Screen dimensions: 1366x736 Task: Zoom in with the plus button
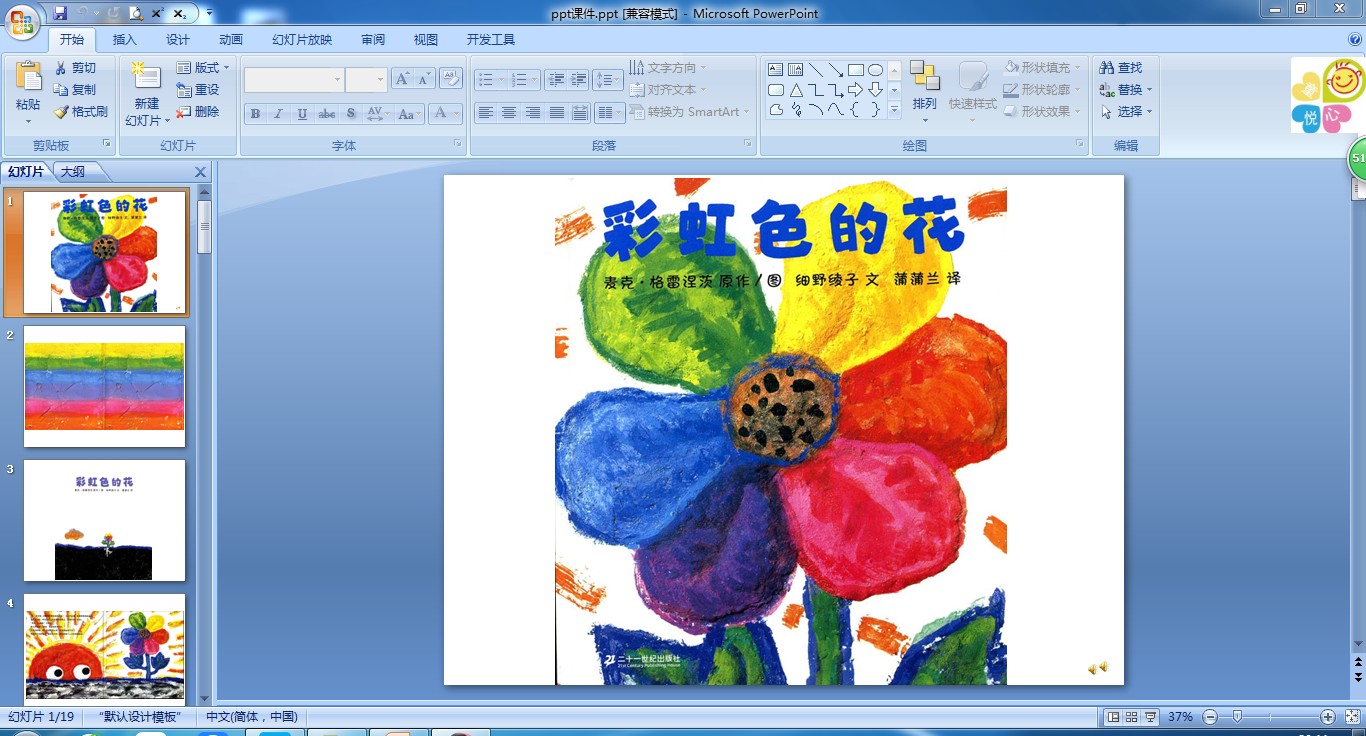click(1328, 717)
